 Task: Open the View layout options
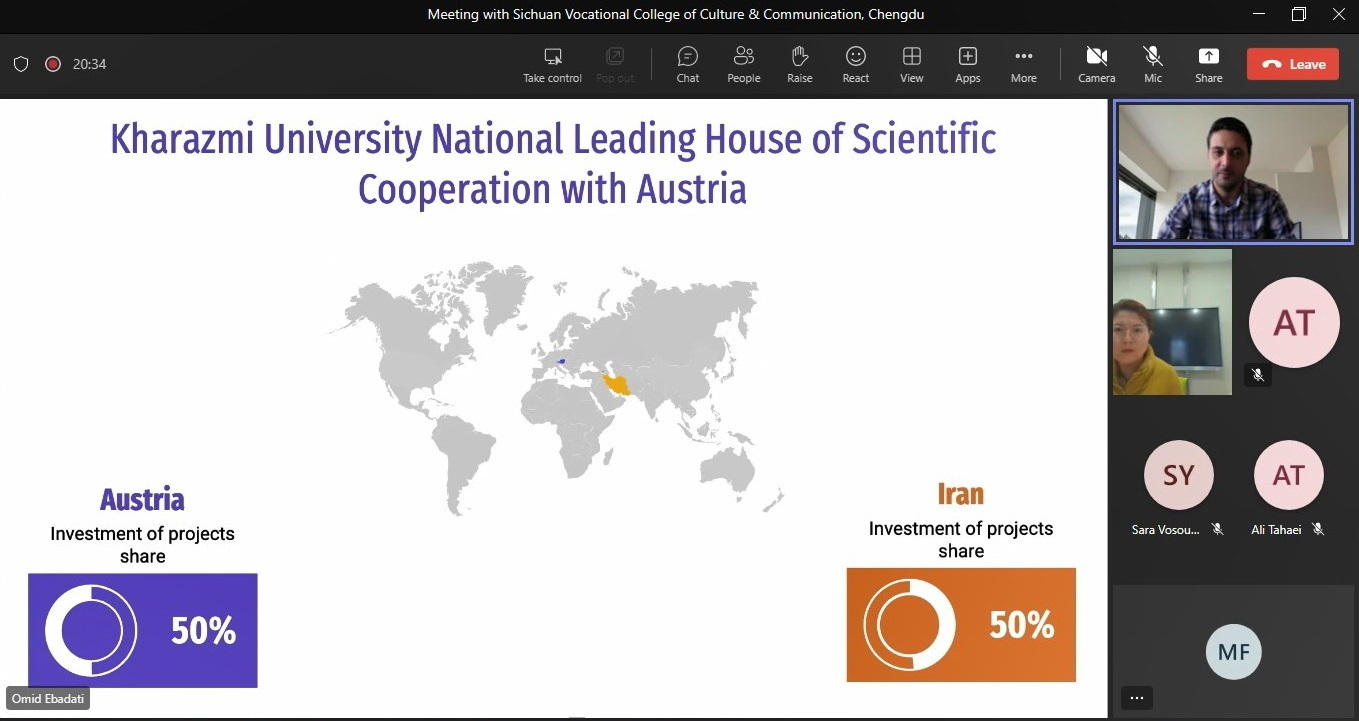(x=911, y=64)
